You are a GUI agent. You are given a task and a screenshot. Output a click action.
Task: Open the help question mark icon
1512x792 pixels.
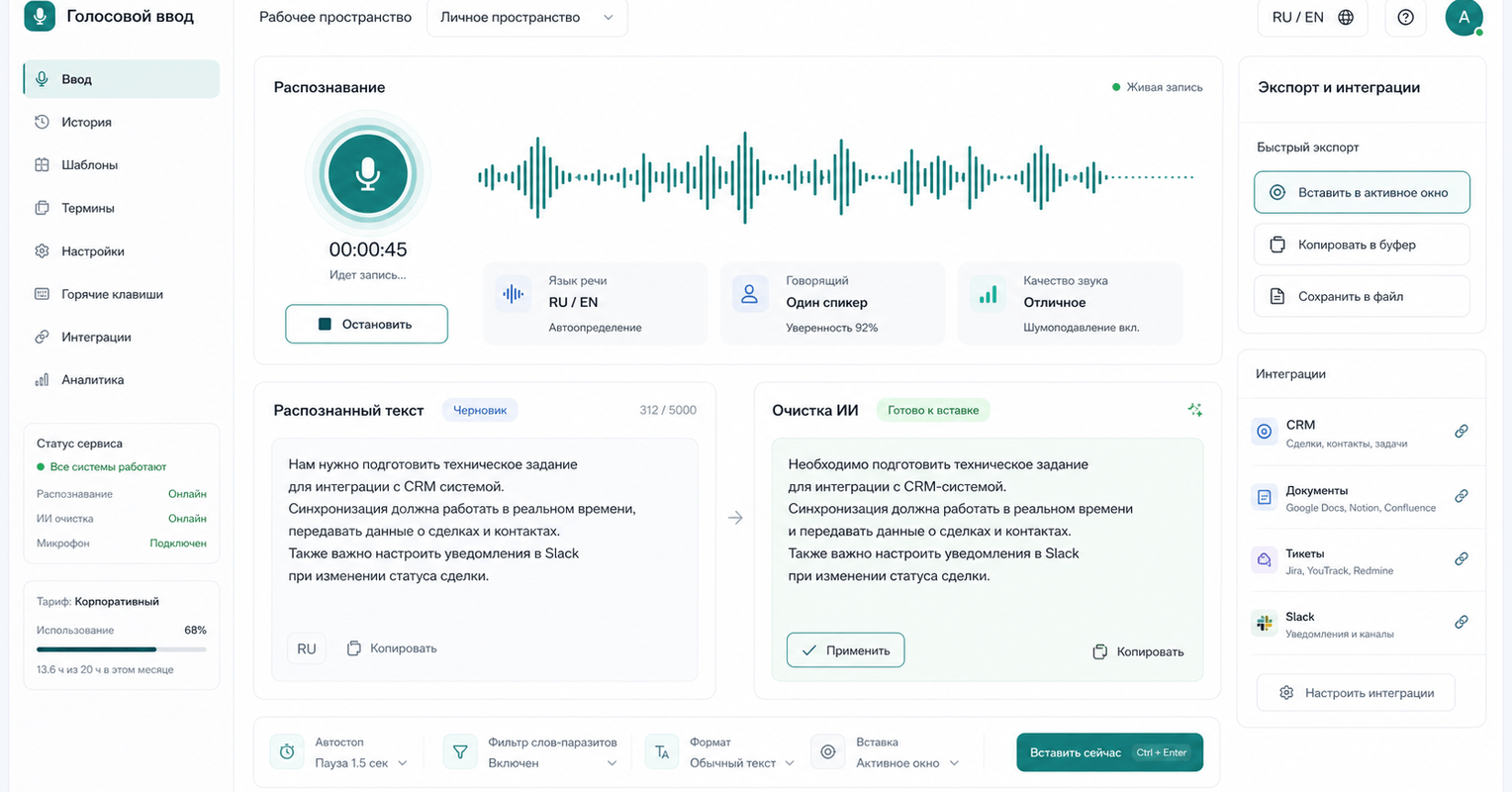1405,17
